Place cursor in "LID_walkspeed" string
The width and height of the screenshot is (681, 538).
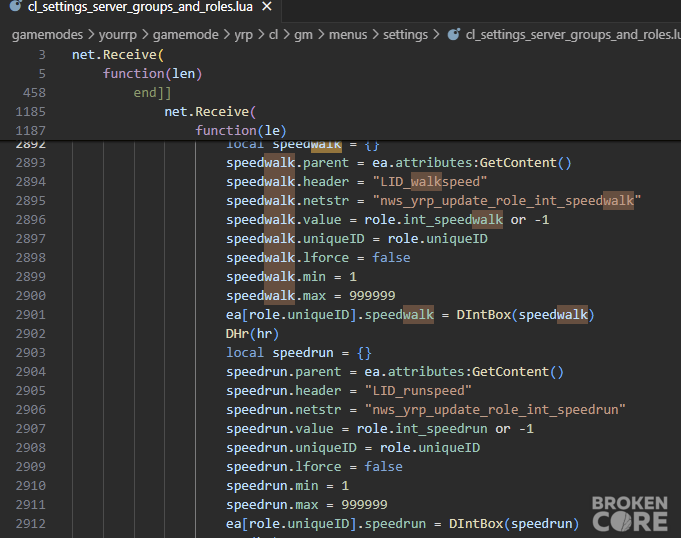point(430,182)
